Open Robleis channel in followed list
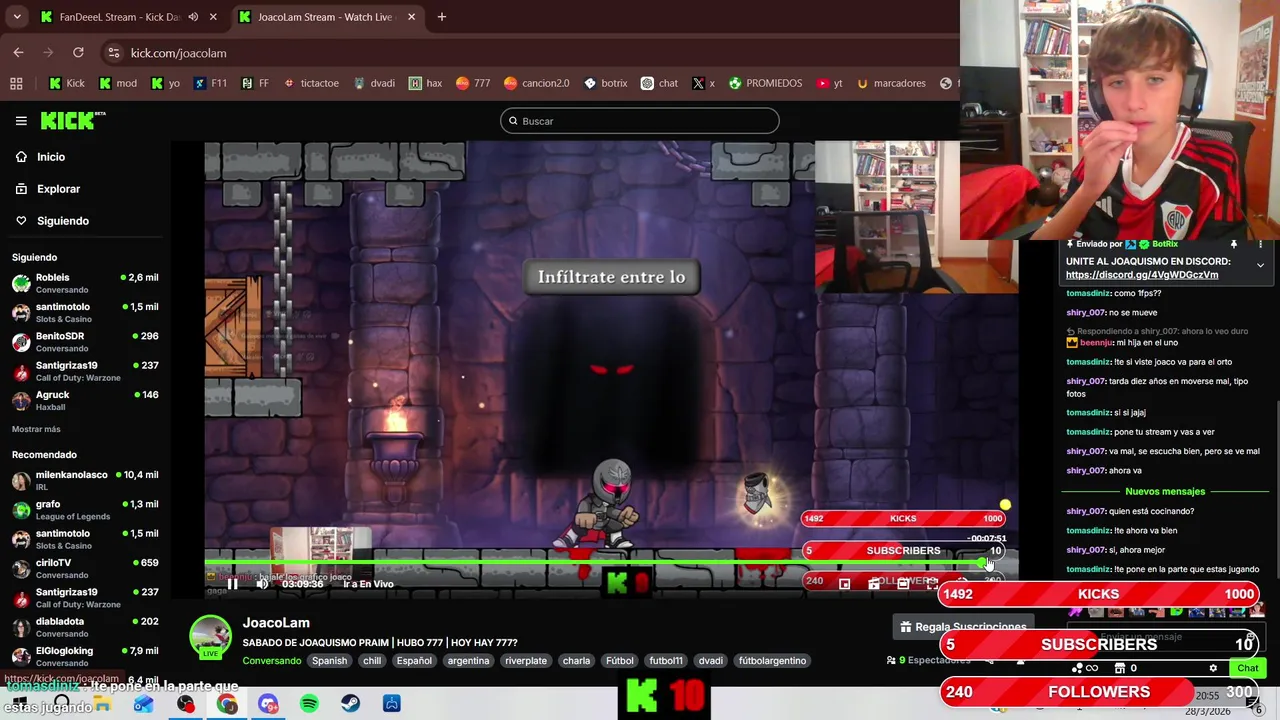 click(85, 283)
